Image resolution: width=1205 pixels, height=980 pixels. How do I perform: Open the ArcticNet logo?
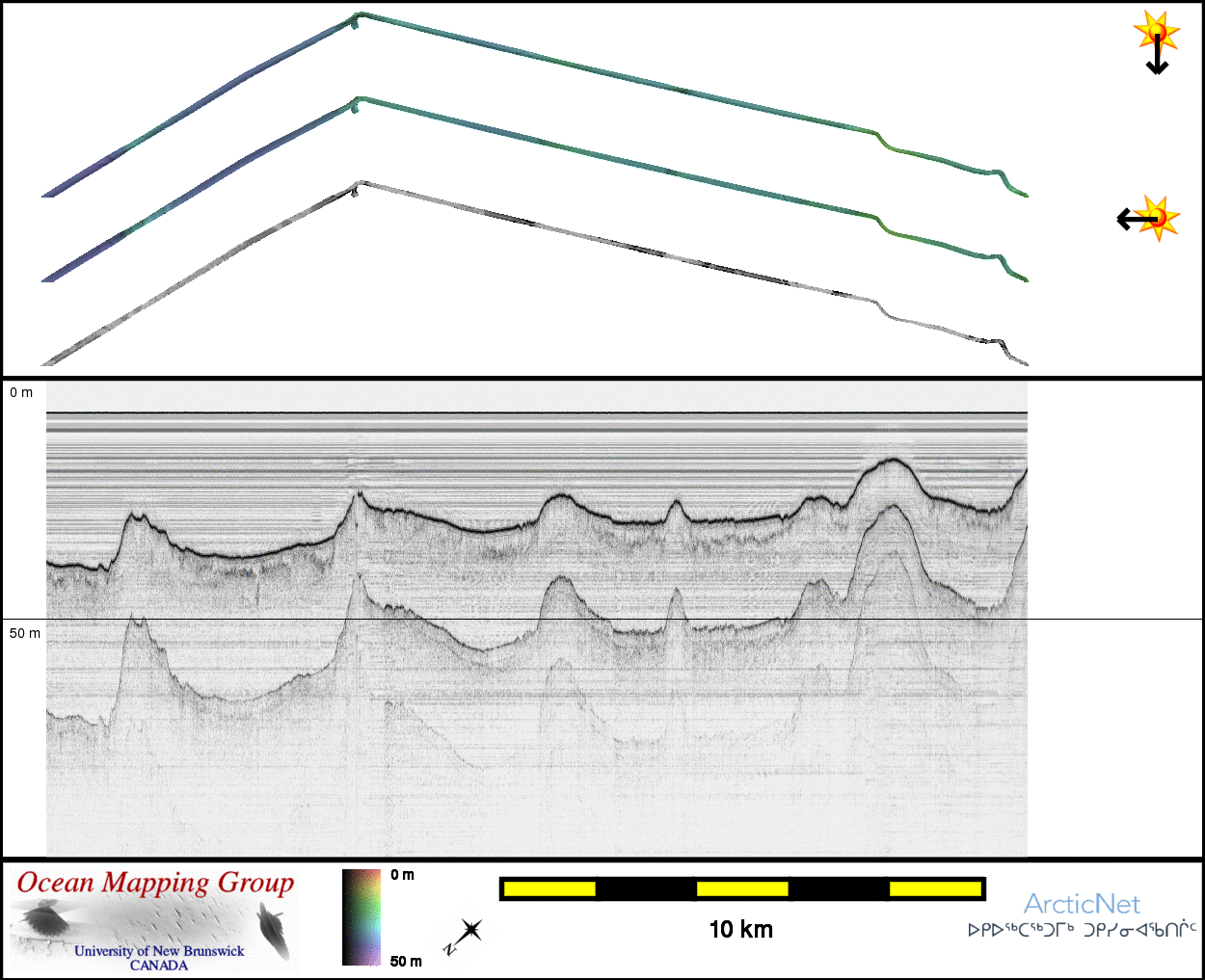(1081, 904)
